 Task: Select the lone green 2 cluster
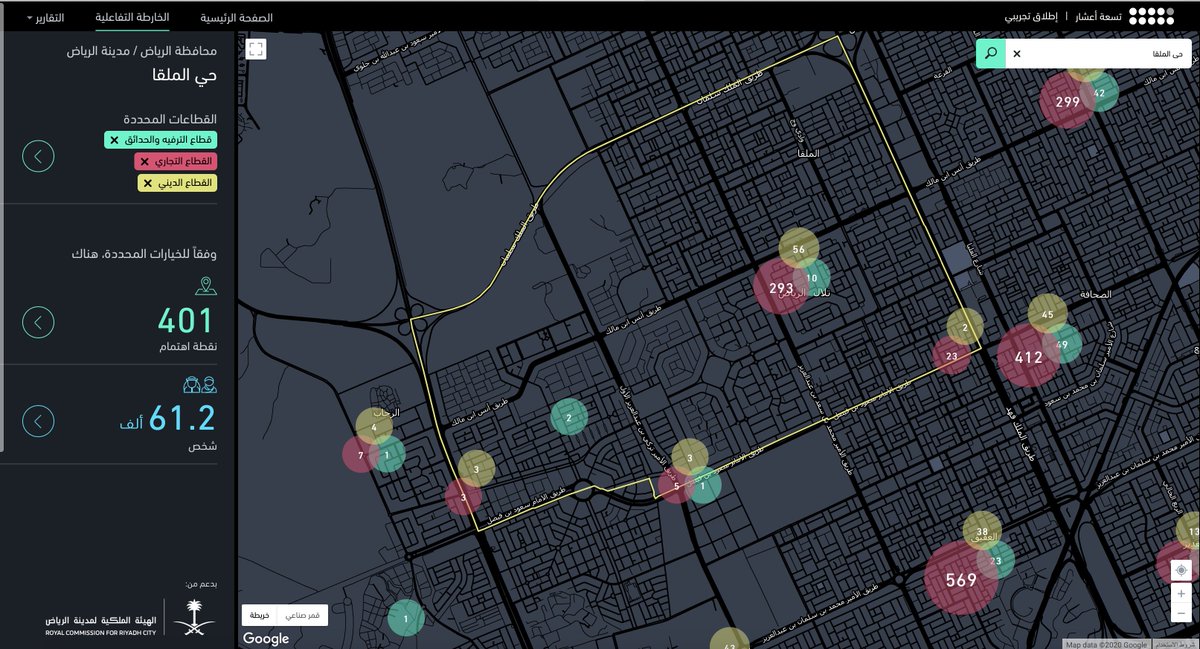coord(569,417)
